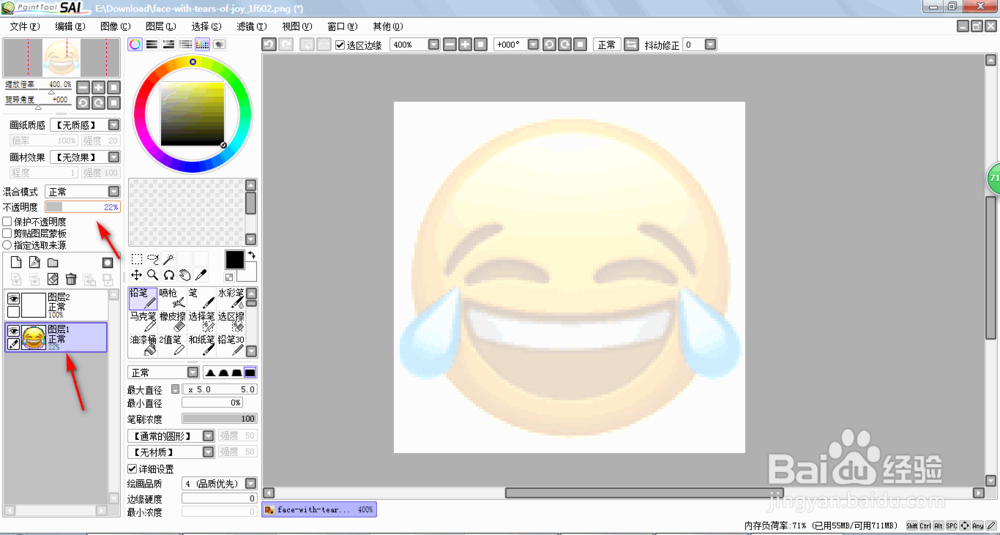Viewport: 1000px width, 535px height.
Task: Click the black foreground color swatch
Action: [x=235, y=259]
